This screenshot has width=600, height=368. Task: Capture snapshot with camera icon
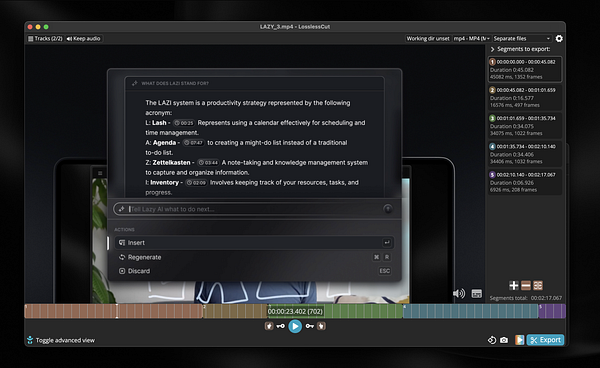[504, 340]
